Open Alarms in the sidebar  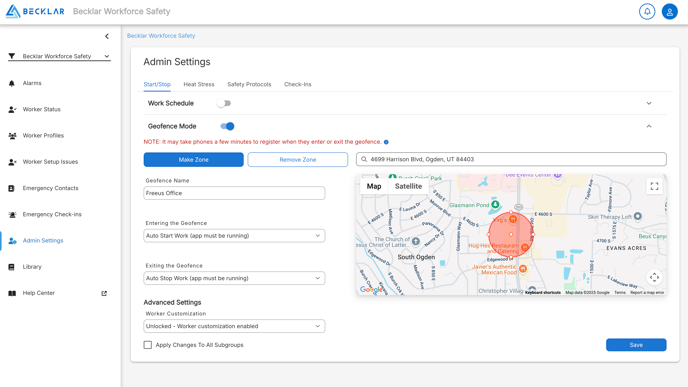click(x=32, y=83)
